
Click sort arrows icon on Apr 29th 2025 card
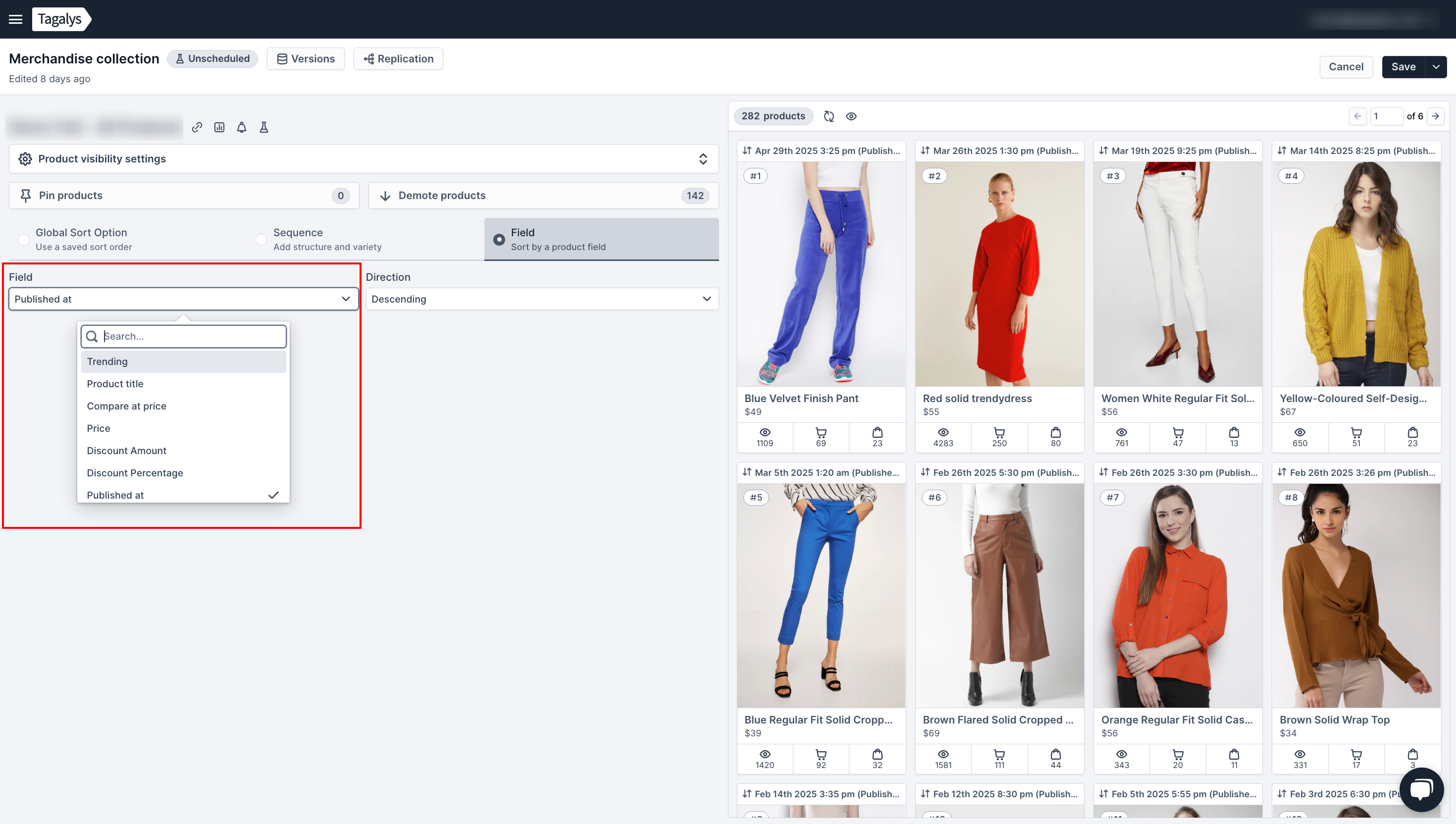[747, 151]
